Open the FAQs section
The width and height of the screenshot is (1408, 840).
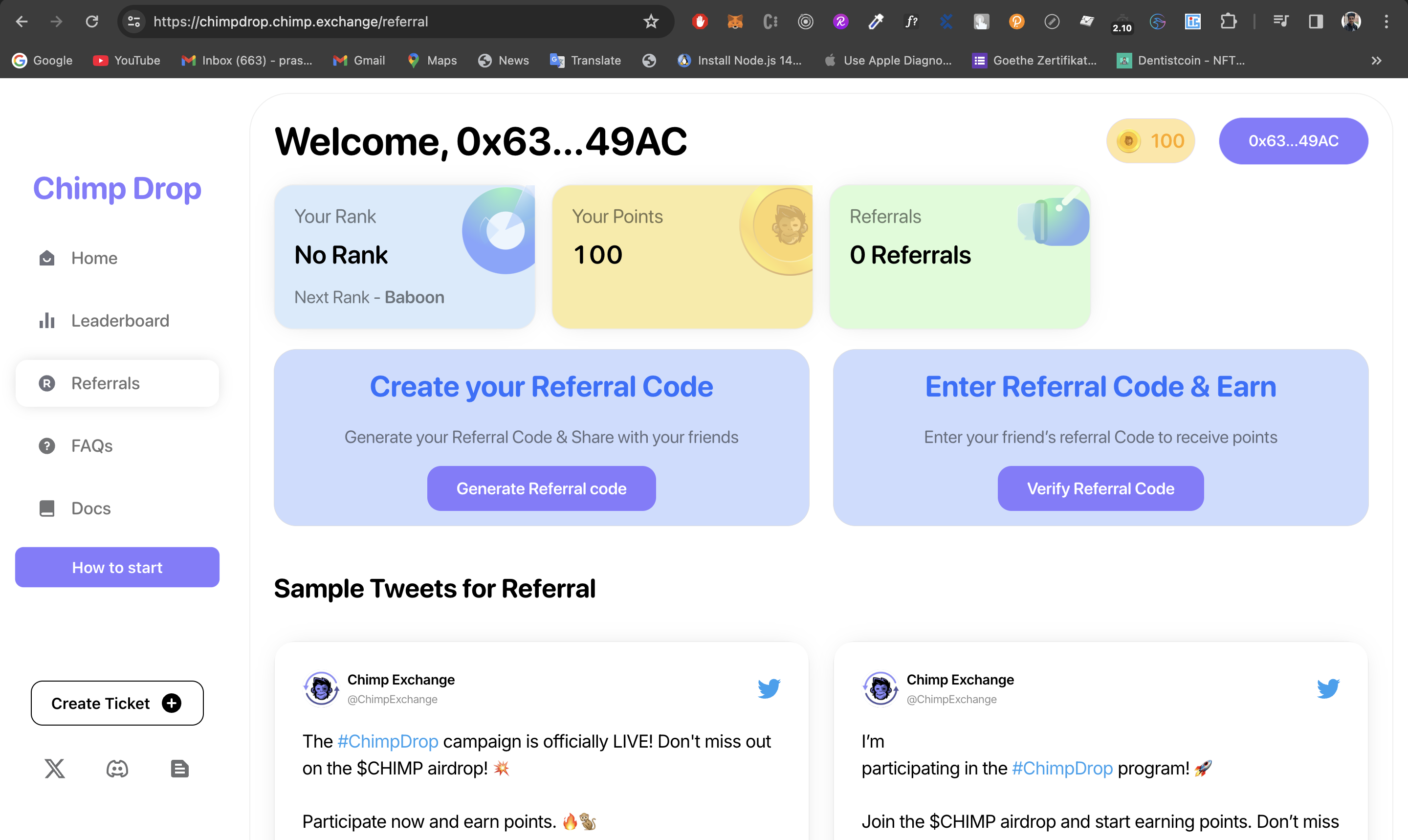pos(91,446)
